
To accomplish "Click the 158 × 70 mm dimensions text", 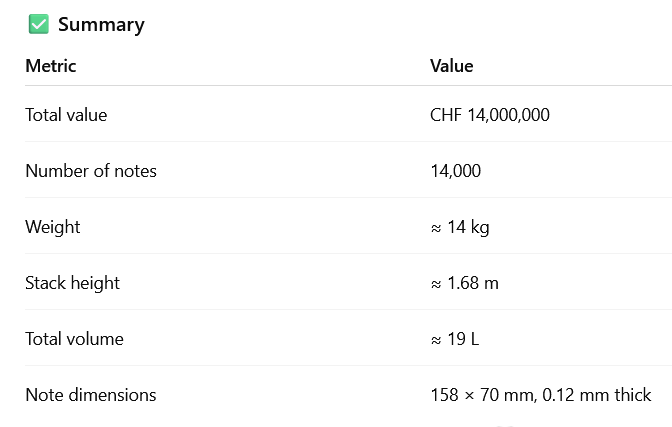I will click(481, 395).
